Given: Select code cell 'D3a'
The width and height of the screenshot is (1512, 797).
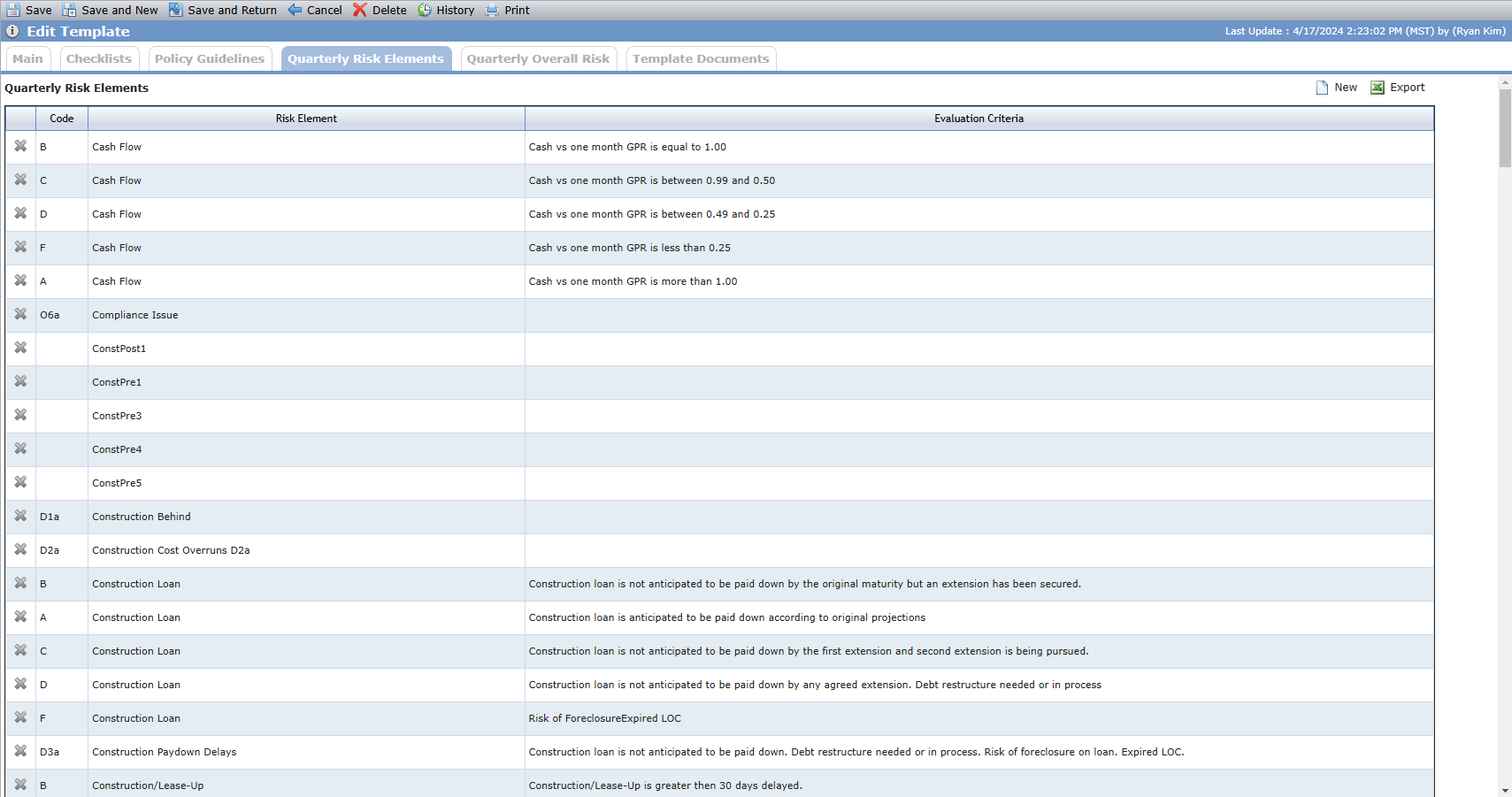Looking at the screenshot, I should (x=62, y=752).
